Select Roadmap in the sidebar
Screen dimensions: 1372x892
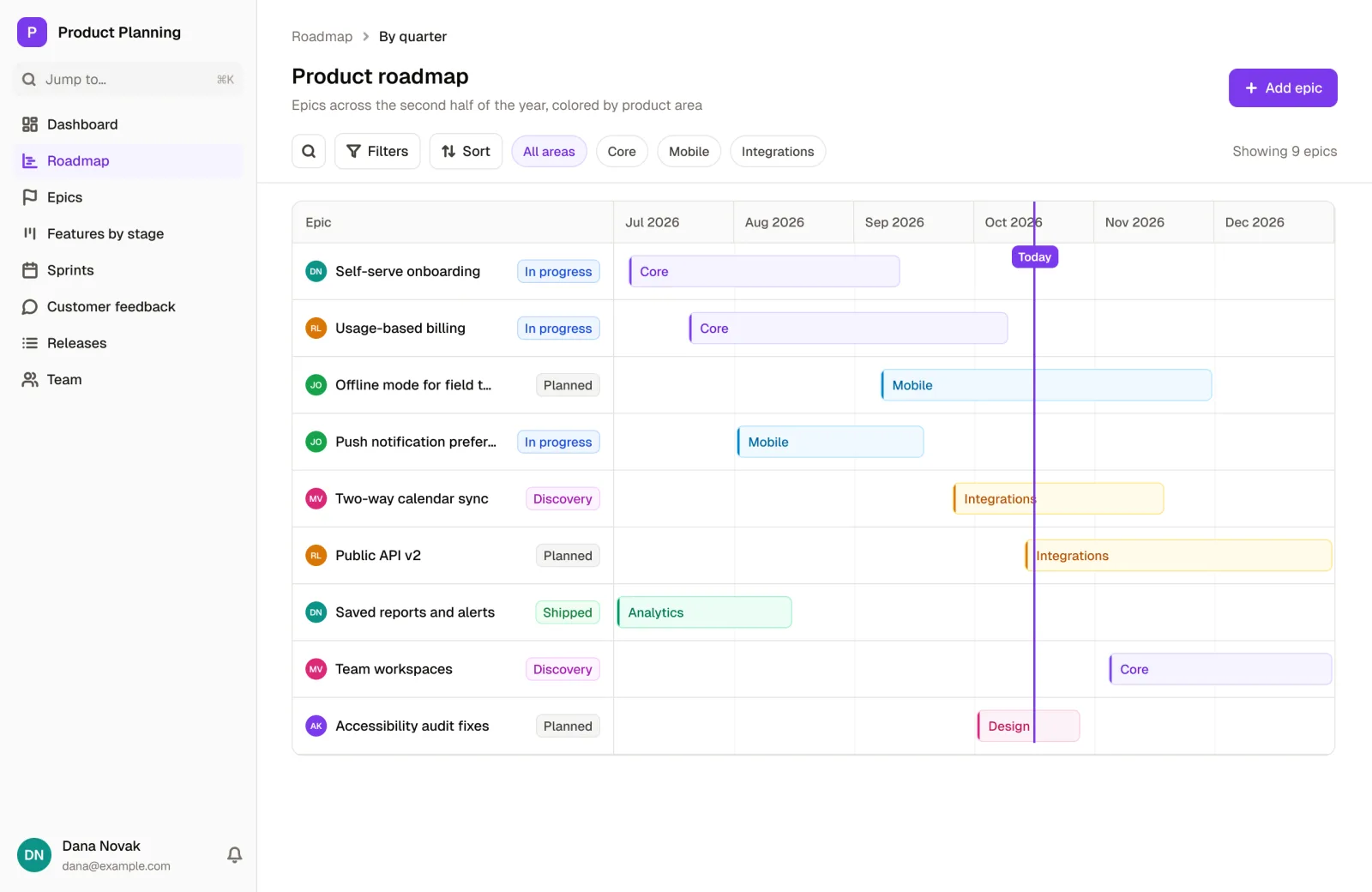click(128, 161)
